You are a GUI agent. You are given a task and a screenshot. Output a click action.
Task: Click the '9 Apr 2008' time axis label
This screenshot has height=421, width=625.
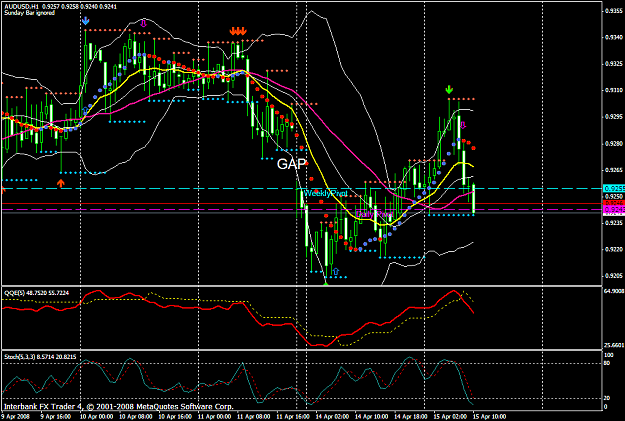tap(15, 417)
